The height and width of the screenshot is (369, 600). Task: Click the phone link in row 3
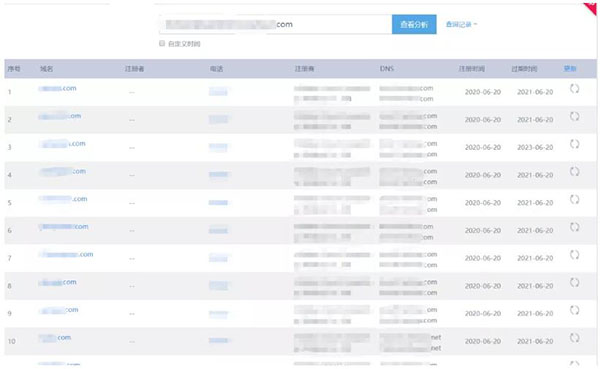(218, 147)
